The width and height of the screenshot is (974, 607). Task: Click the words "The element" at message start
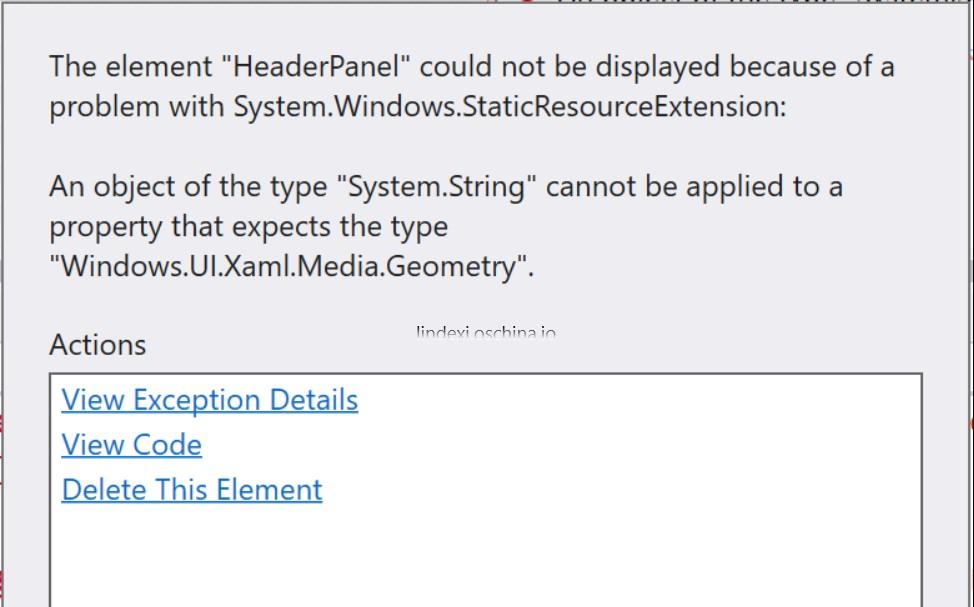[x=130, y=66]
